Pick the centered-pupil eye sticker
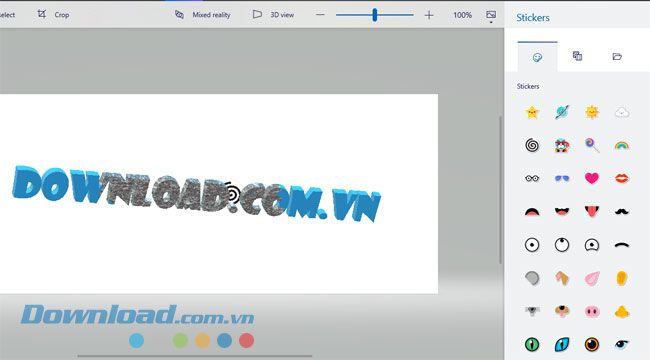Screen dimensions: 650x360 pos(532,245)
